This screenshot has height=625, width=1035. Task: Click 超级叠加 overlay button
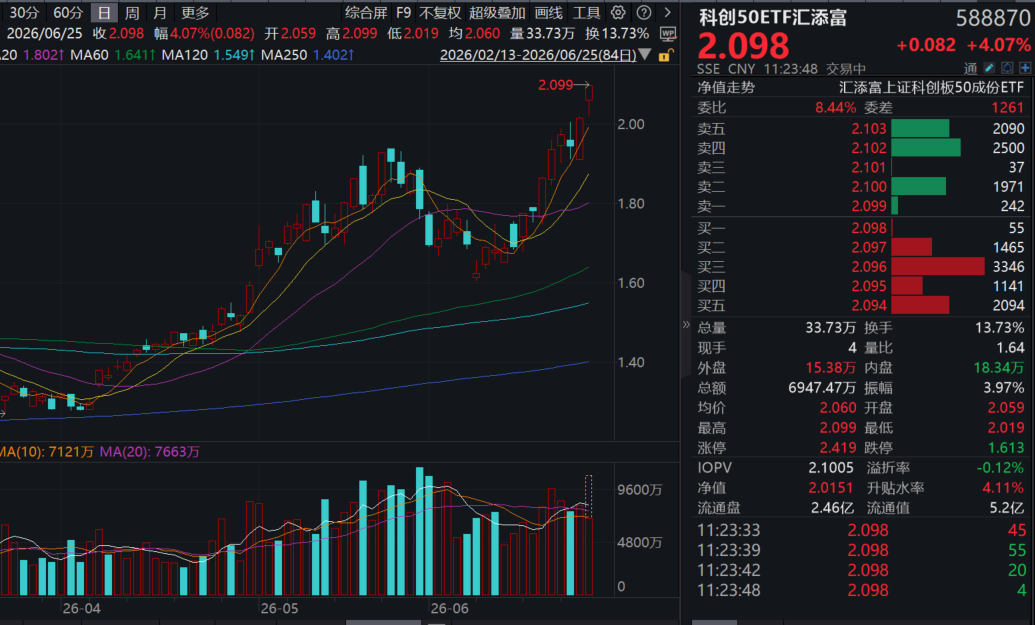497,13
